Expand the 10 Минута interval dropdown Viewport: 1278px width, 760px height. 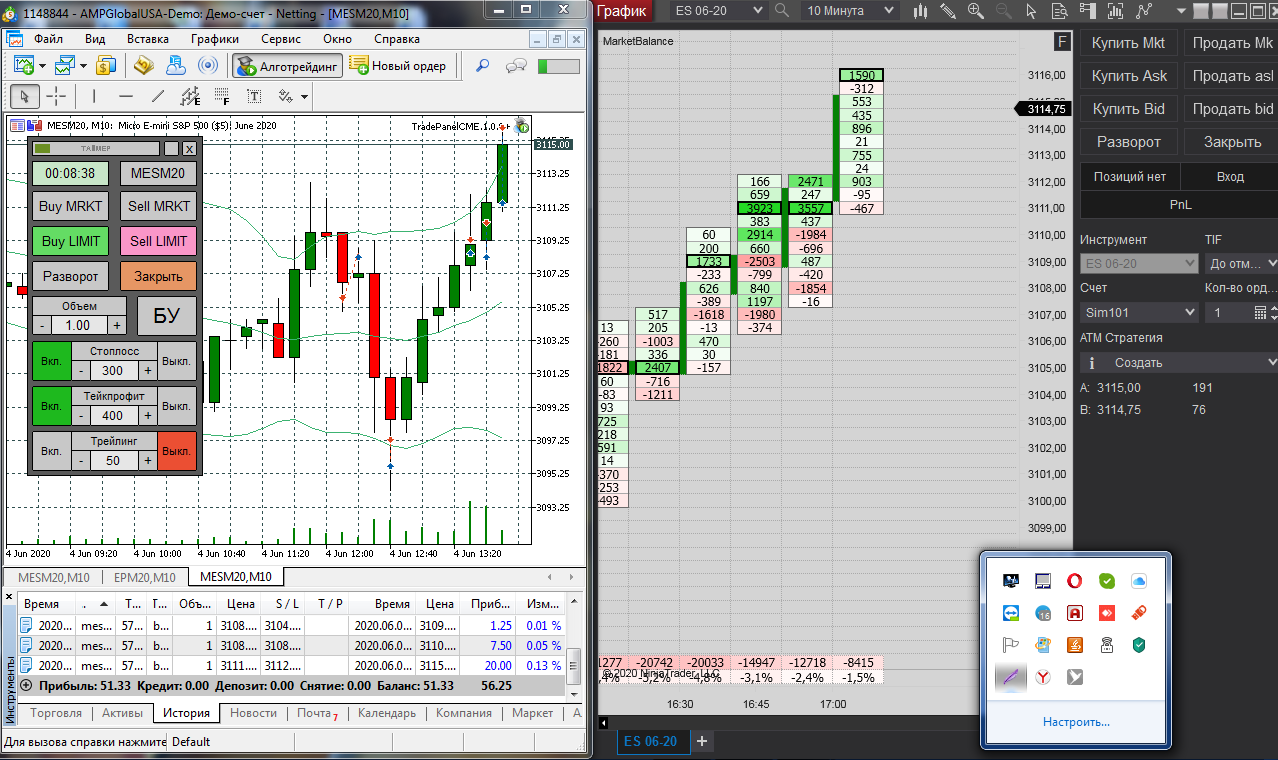click(x=851, y=11)
